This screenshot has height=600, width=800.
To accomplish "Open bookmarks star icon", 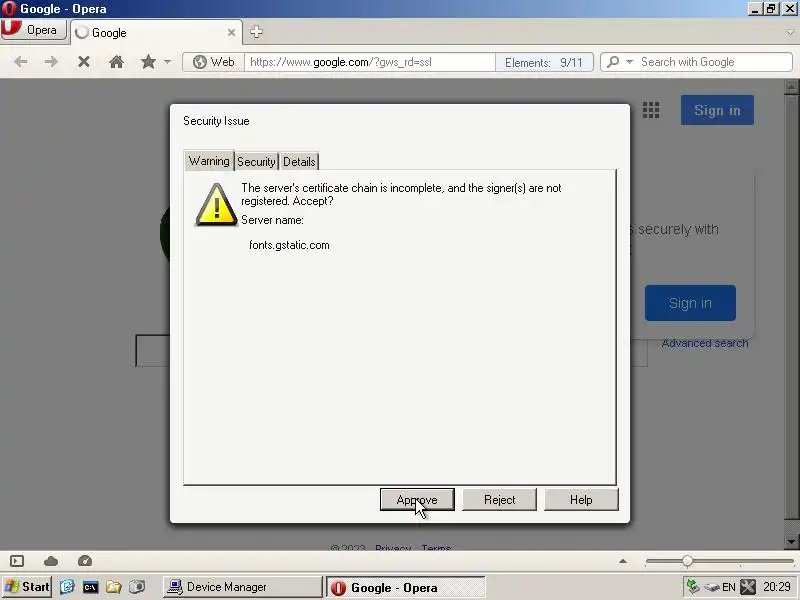I will coord(148,62).
